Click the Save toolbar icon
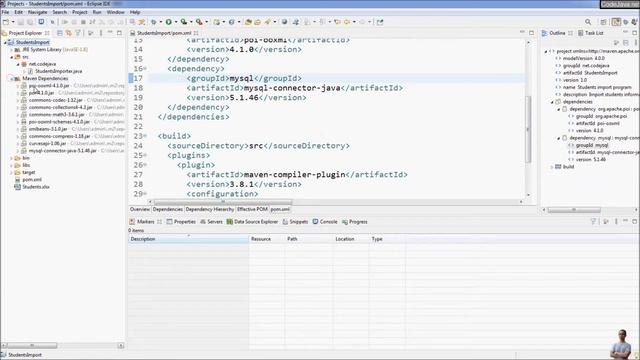 pyautogui.click(x=20, y=22)
